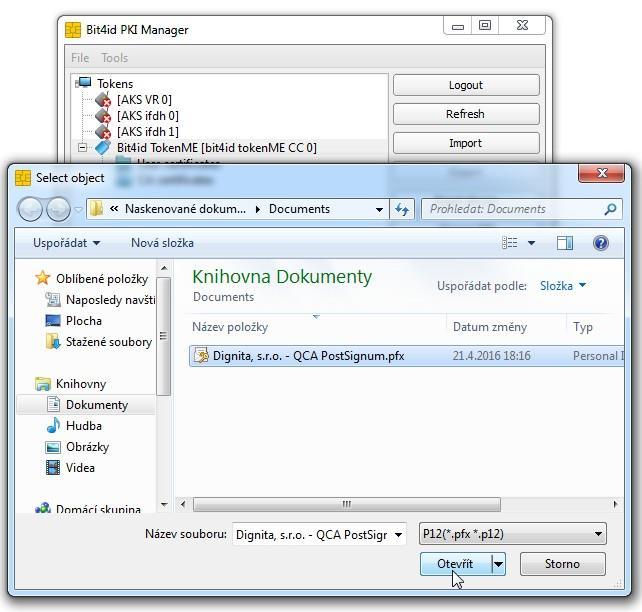Click the Otevřít button
The height and width of the screenshot is (612, 642).
[456, 564]
